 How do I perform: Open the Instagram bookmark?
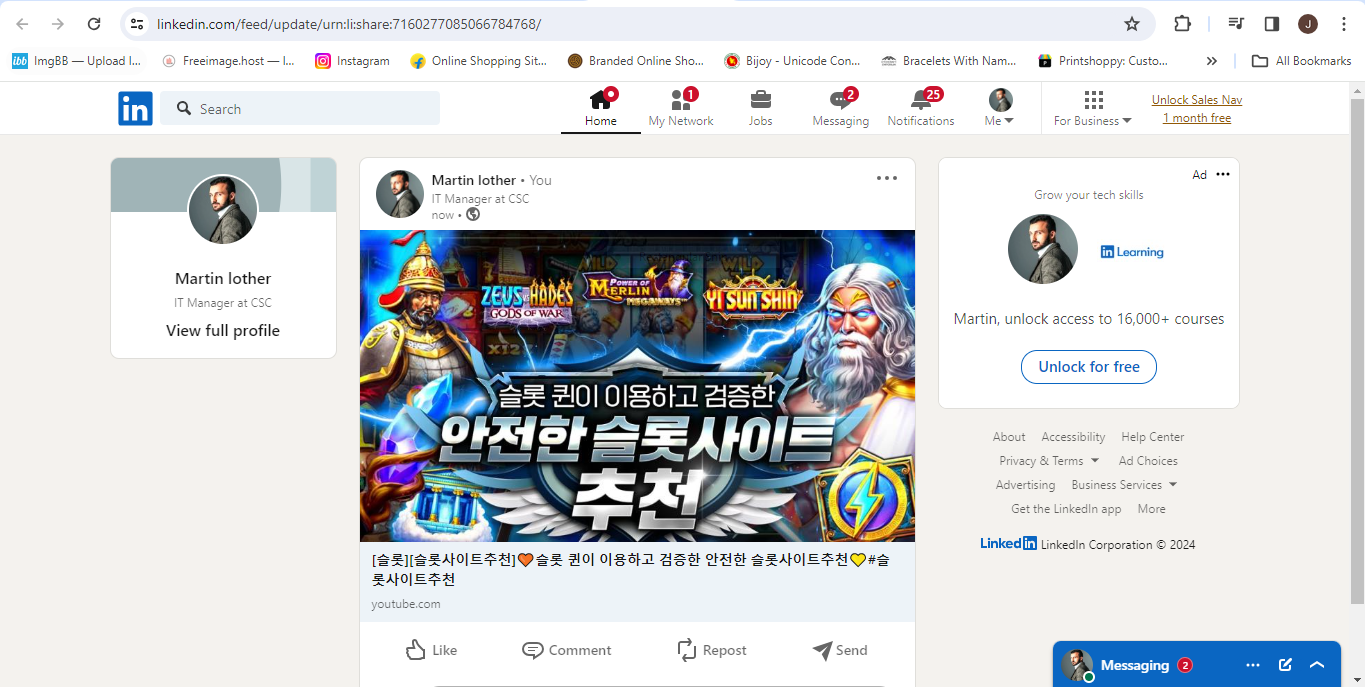coord(352,61)
